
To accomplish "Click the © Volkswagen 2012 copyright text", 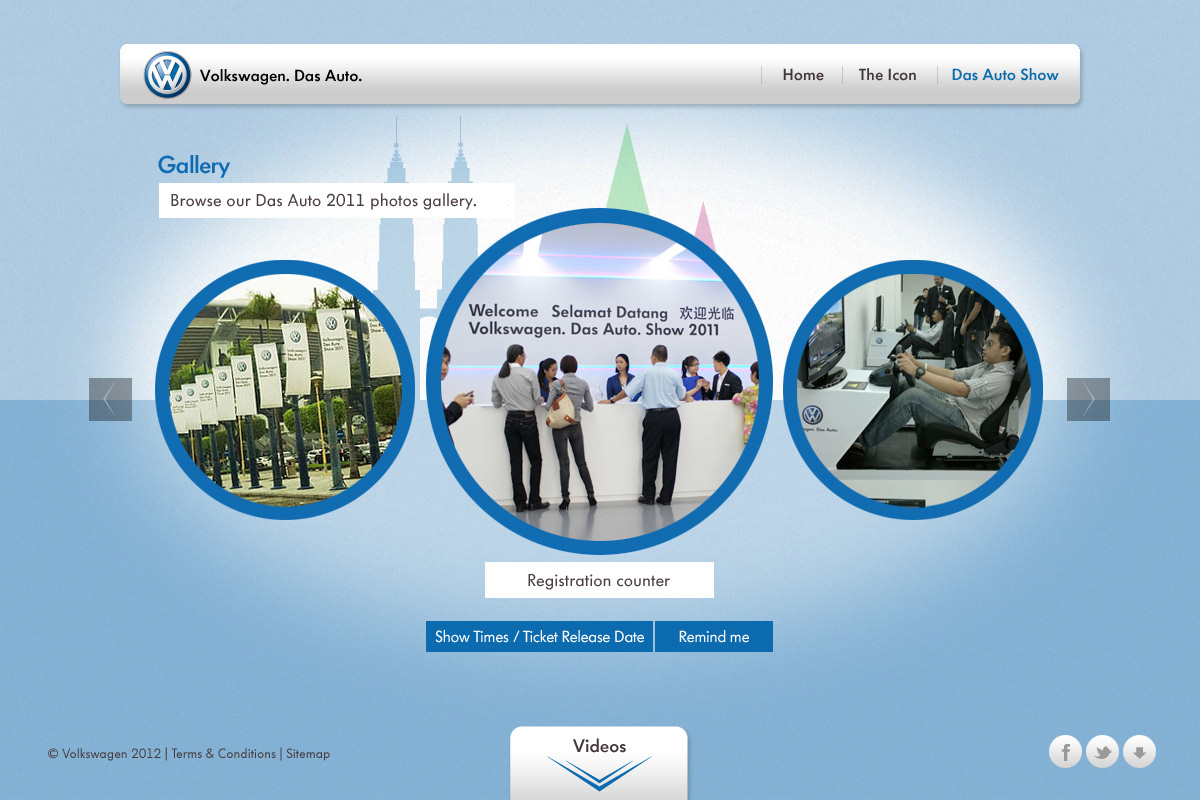I will pyautogui.click(x=104, y=754).
